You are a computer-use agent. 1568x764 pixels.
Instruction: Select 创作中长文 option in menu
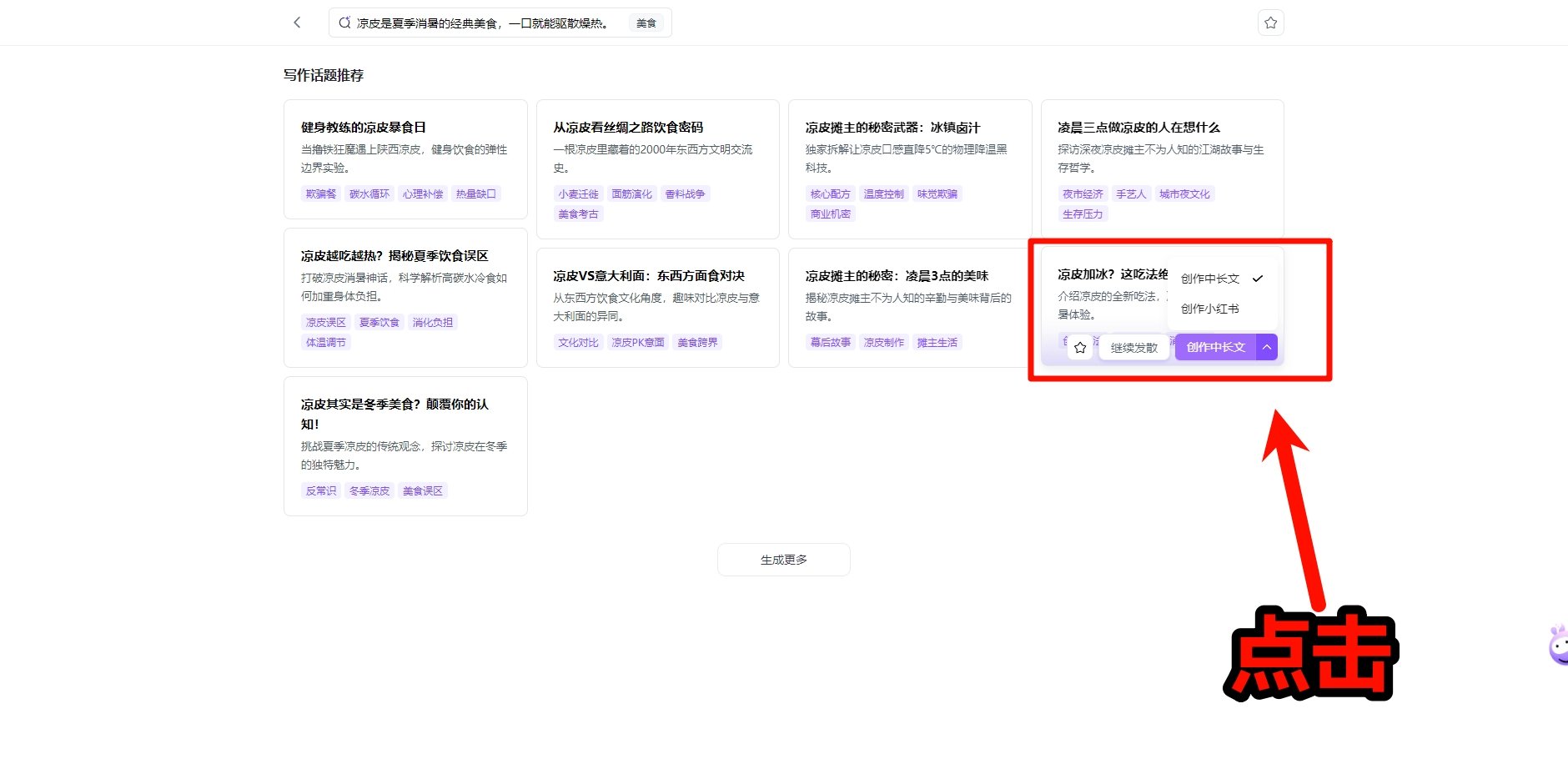tap(1210, 279)
